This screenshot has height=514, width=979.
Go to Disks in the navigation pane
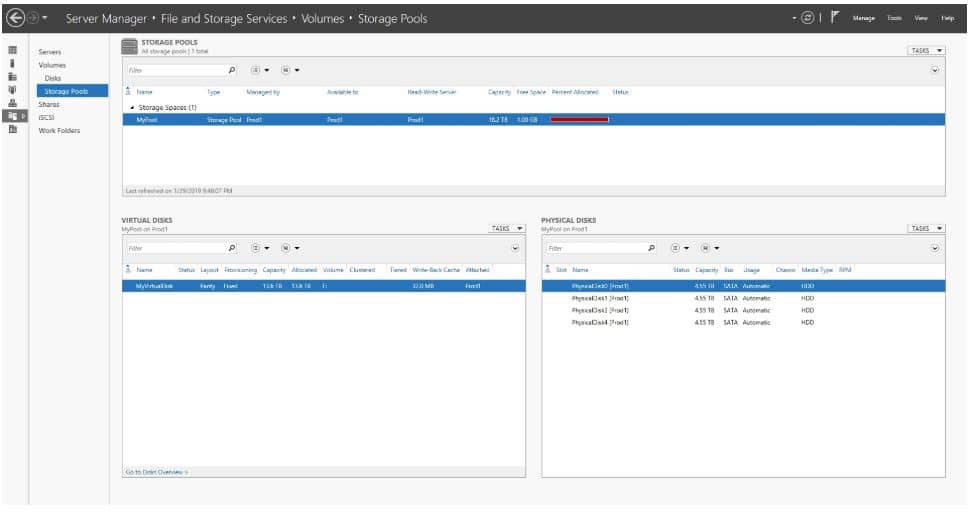pos(53,78)
